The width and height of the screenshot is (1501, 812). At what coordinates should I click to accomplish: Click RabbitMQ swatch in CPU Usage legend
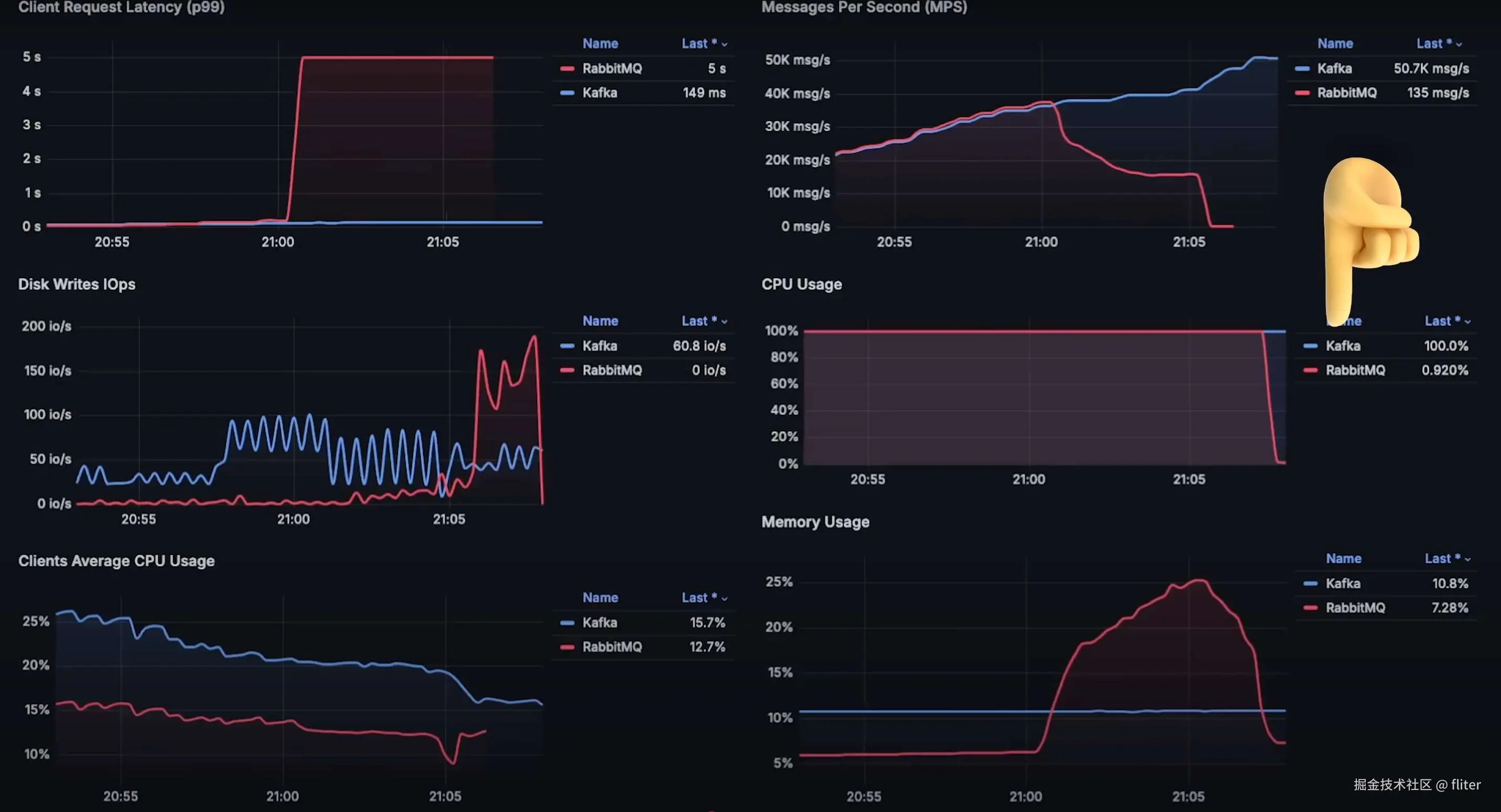[x=1310, y=370]
